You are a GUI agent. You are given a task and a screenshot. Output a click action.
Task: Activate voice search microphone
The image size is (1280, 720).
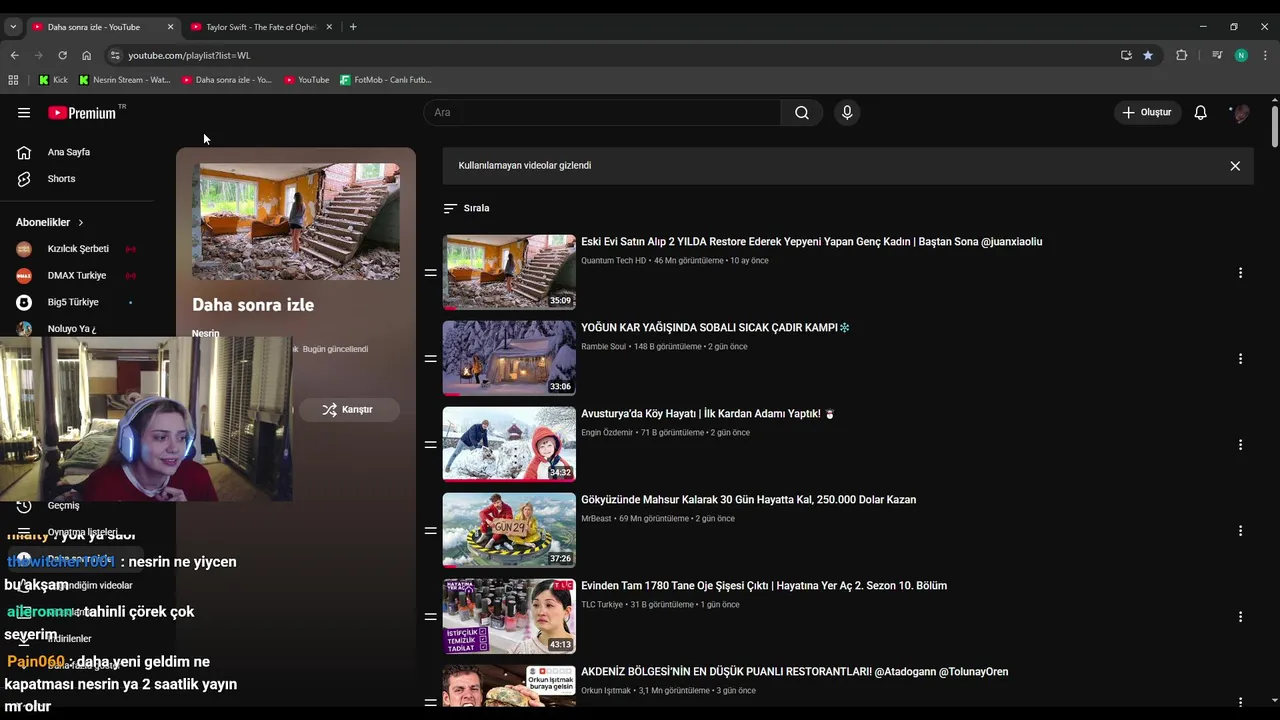pos(847,113)
